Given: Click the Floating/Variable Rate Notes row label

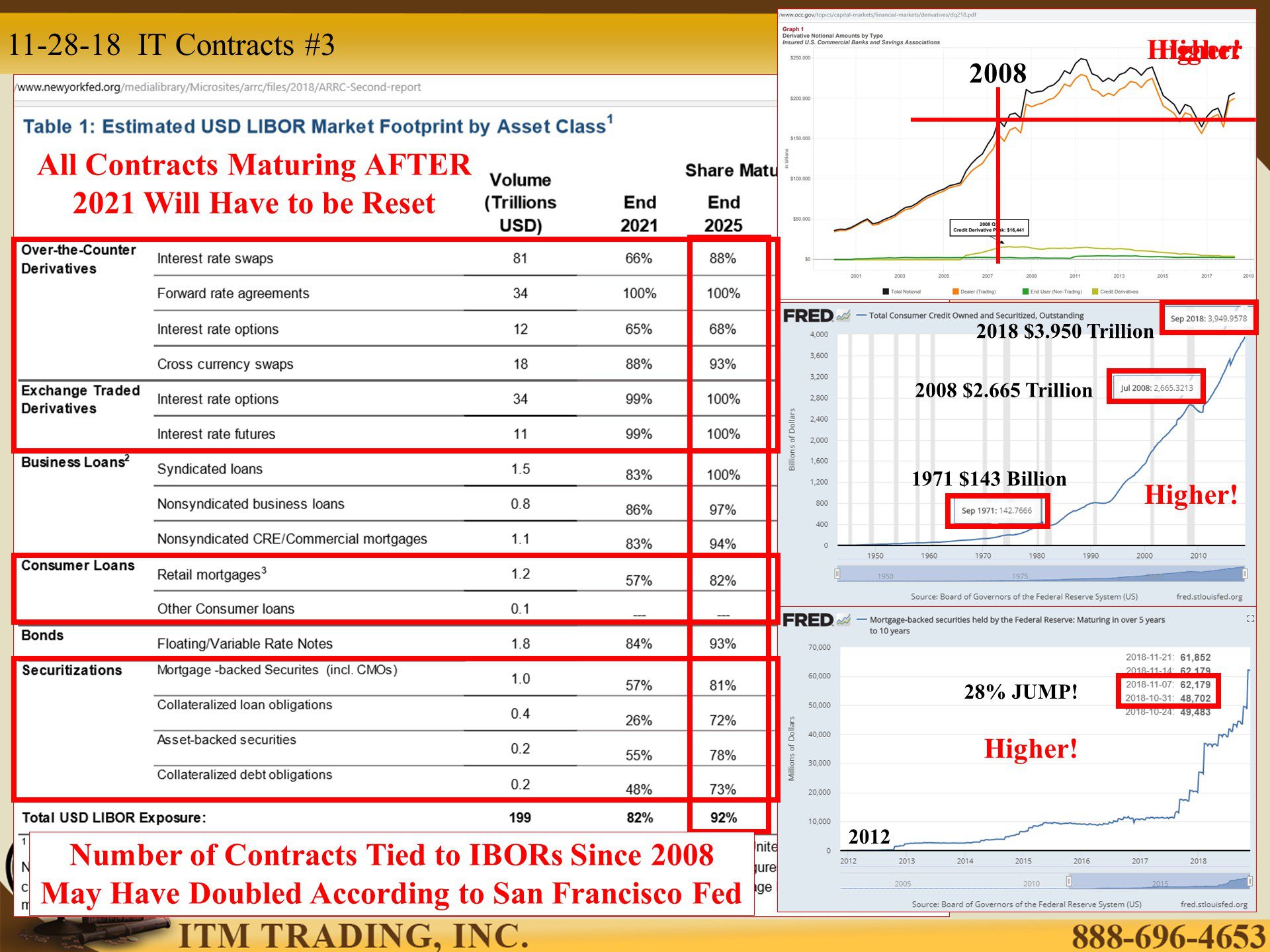Looking at the screenshot, I should click(x=245, y=644).
